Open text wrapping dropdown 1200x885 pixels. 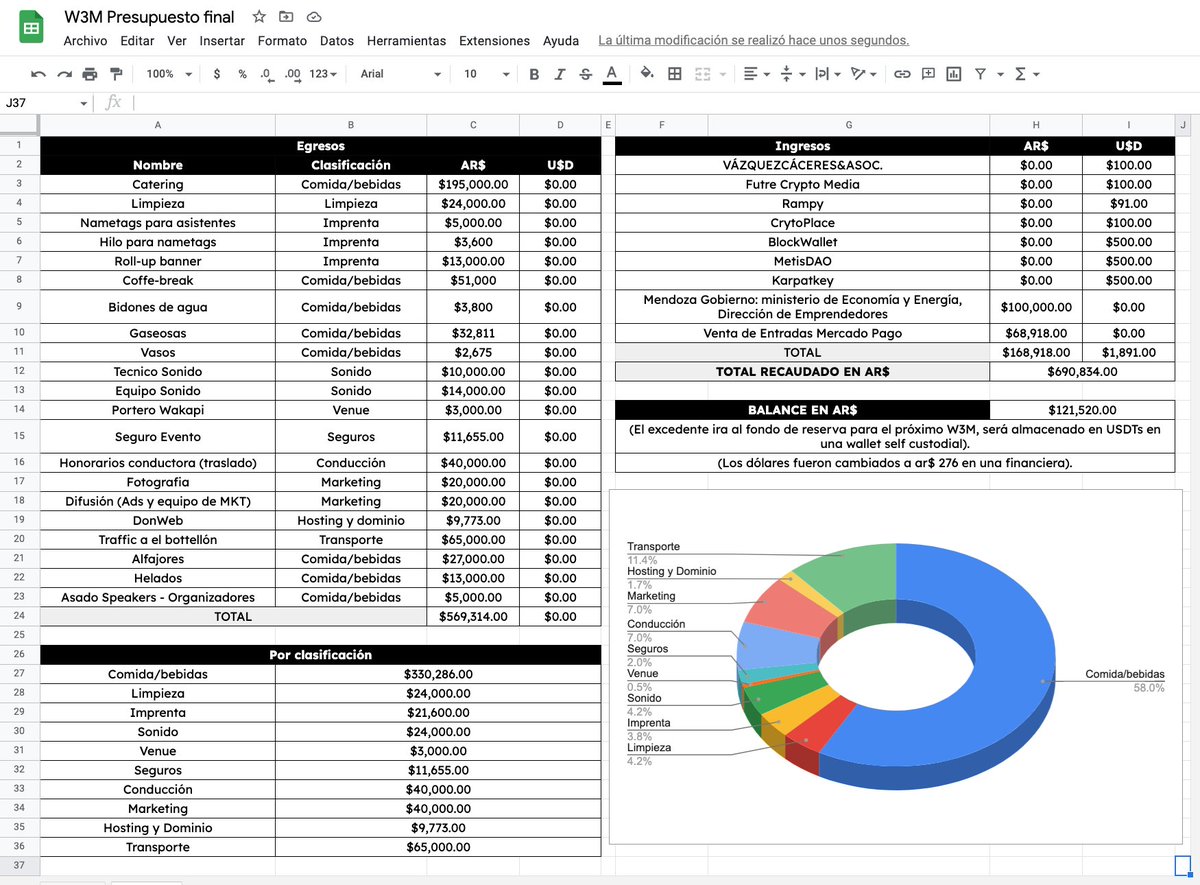click(x=826, y=74)
